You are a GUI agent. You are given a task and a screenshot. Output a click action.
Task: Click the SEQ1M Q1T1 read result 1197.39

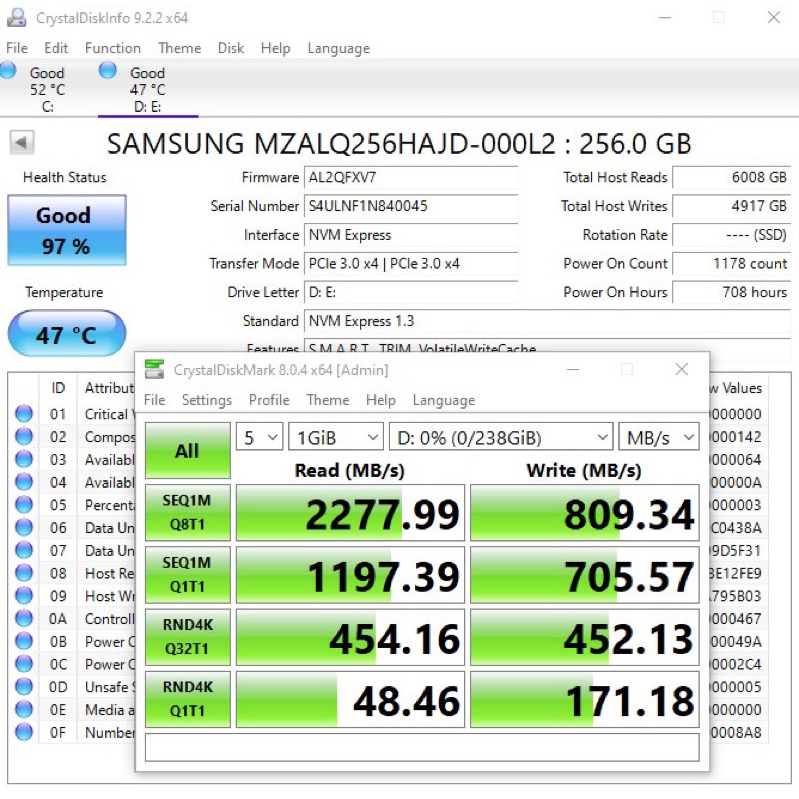pyautogui.click(x=350, y=574)
